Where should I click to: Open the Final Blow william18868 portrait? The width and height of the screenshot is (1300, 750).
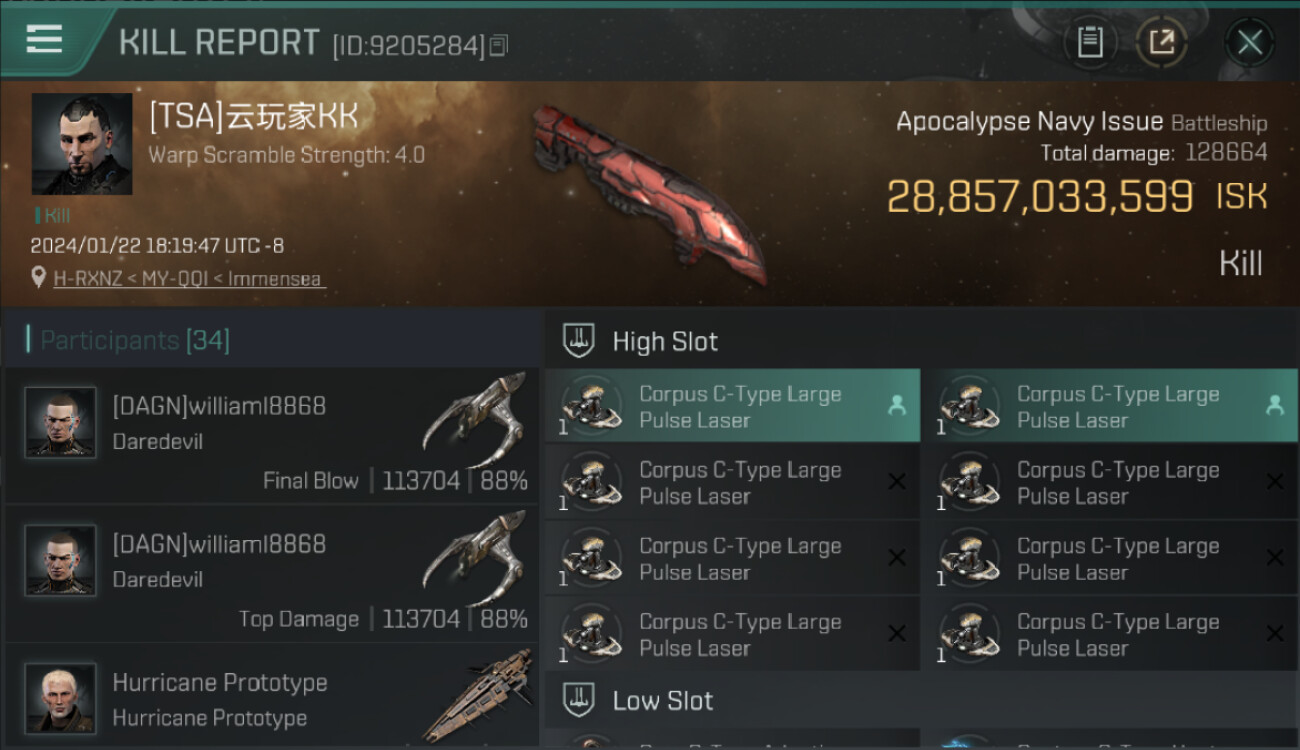61,422
